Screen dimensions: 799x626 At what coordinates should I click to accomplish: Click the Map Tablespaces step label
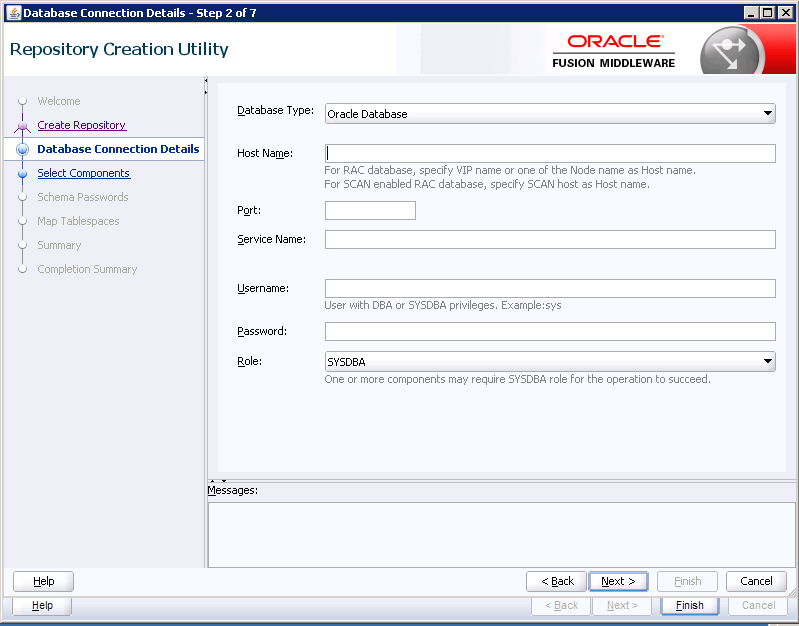78,221
